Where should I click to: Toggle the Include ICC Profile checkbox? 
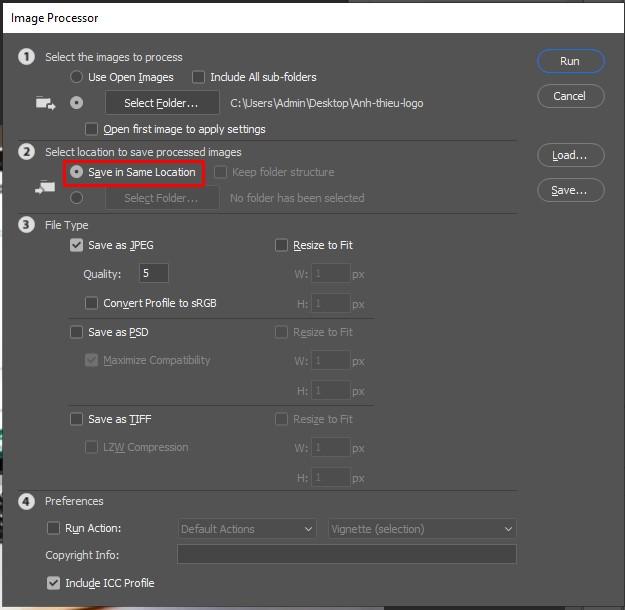pos(54,582)
